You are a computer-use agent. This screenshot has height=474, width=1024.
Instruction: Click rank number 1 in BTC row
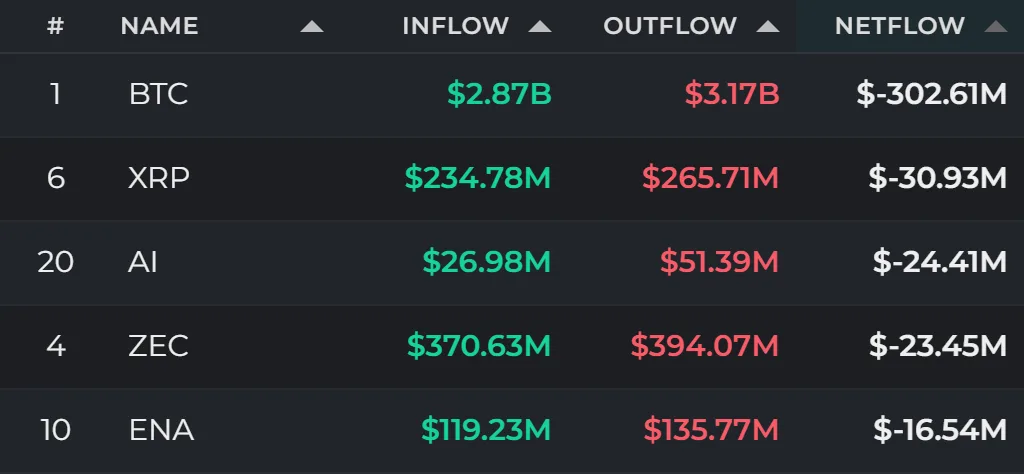56,94
